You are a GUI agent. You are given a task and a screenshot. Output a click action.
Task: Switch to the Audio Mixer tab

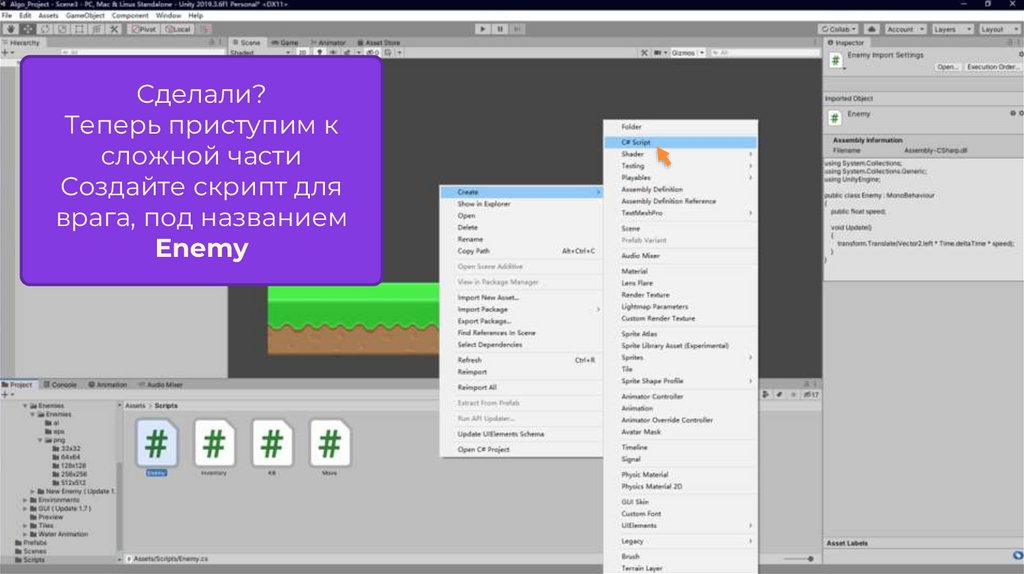[x=161, y=385]
